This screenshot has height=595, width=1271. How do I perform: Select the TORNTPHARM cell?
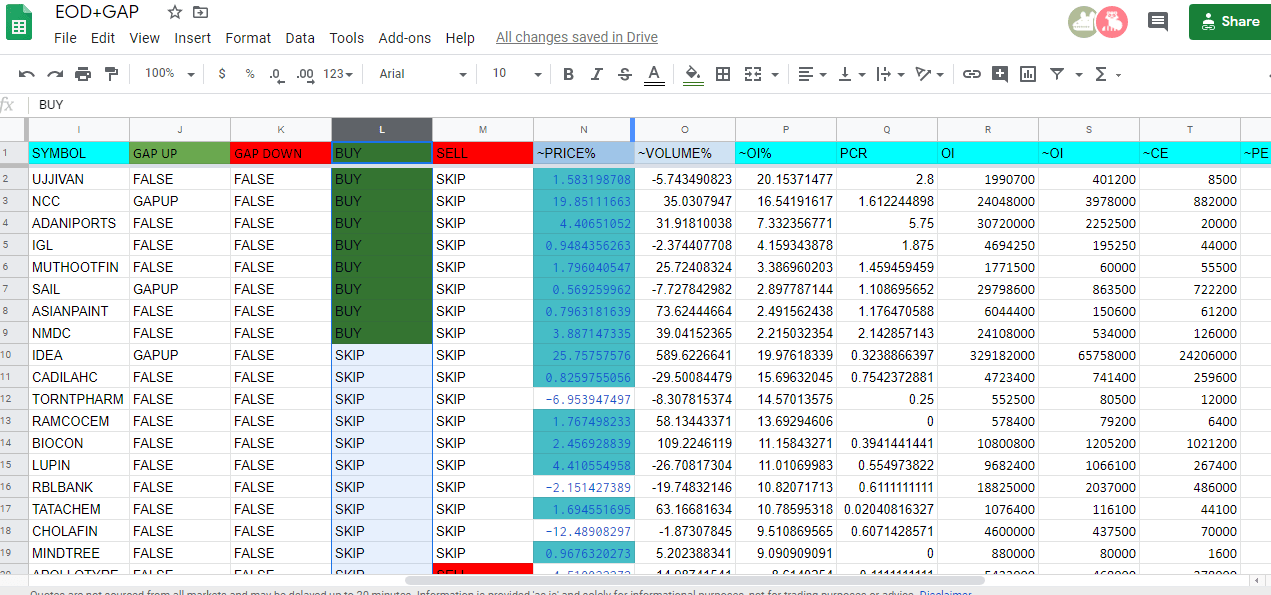[79, 399]
